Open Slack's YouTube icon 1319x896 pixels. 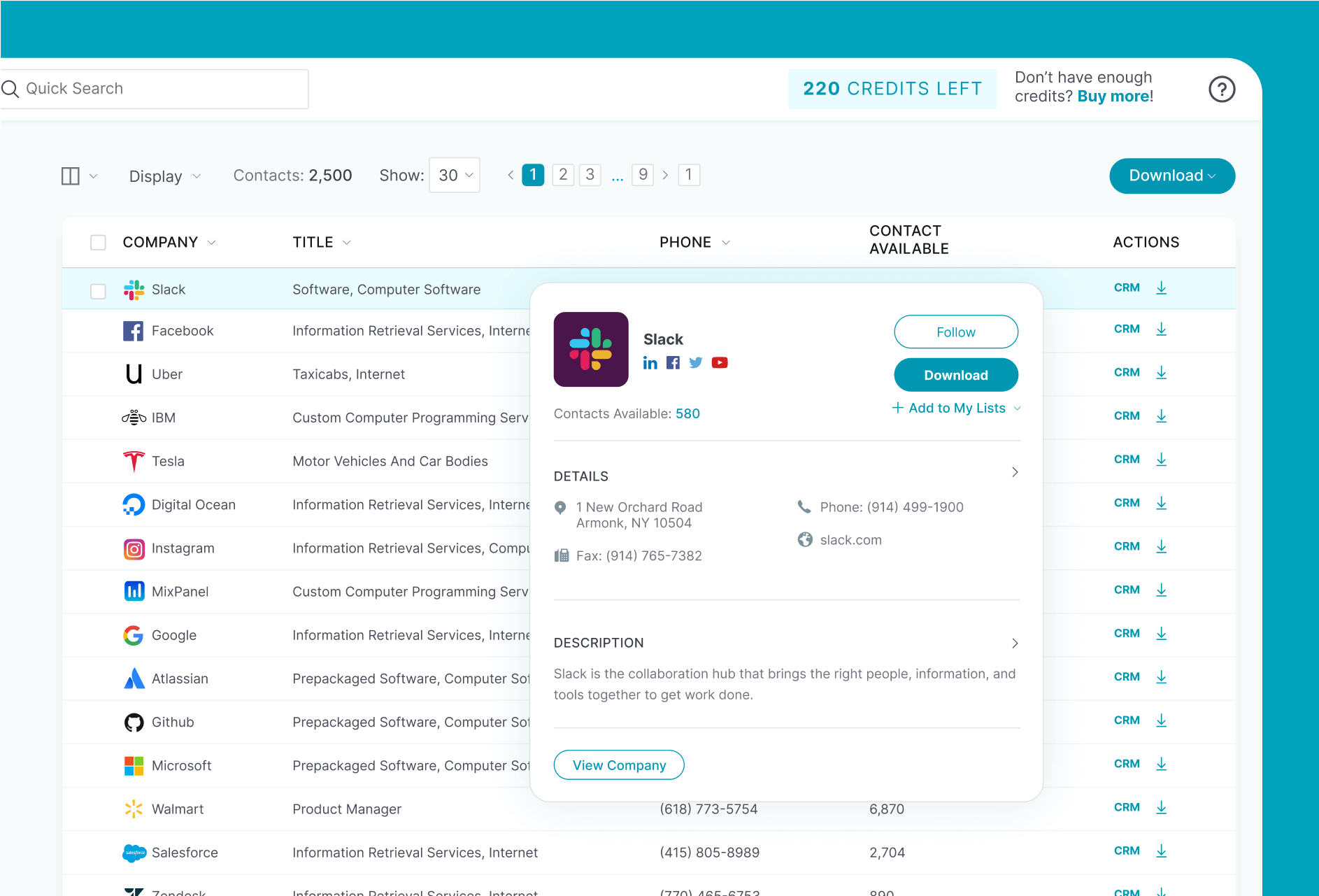[x=720, y=362]
